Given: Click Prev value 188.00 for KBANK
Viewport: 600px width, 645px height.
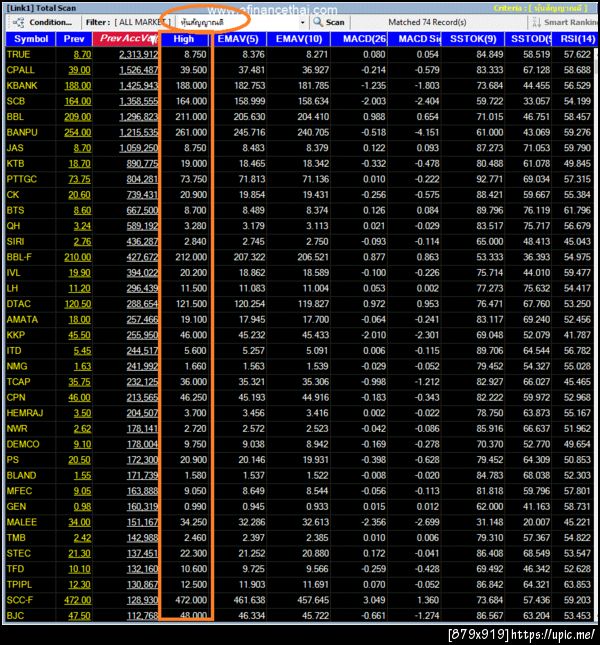Looking at the screenshot, I should [x=78, y=86].
